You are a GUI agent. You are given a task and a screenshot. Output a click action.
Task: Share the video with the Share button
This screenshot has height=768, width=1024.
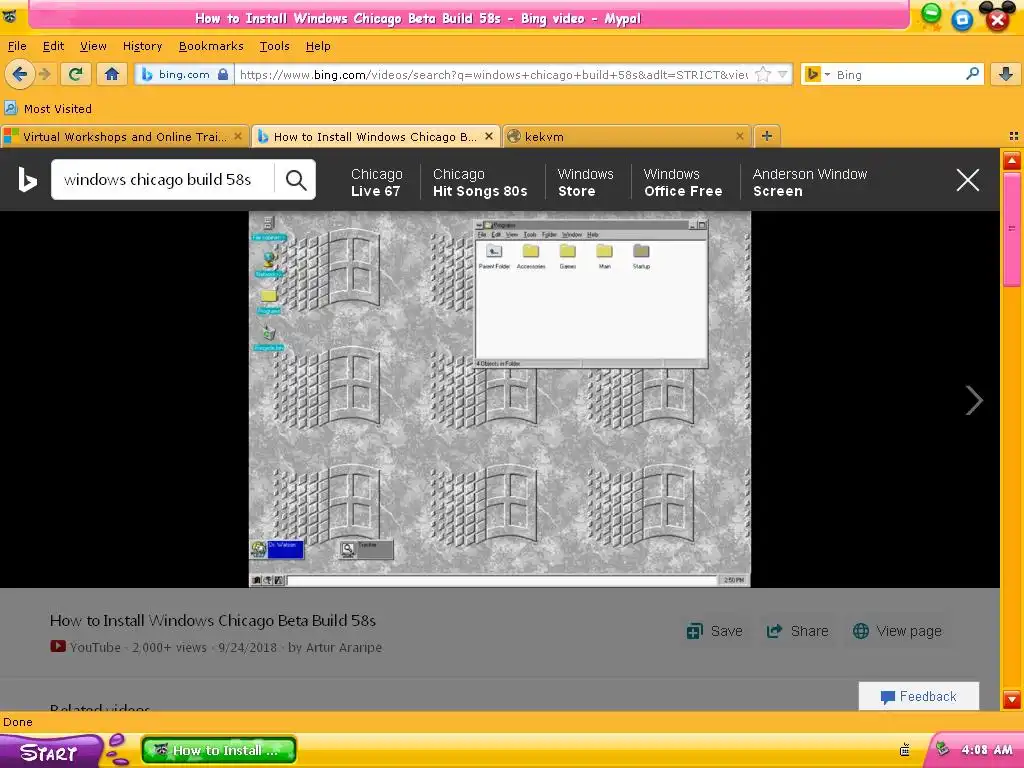coord(797,631)
